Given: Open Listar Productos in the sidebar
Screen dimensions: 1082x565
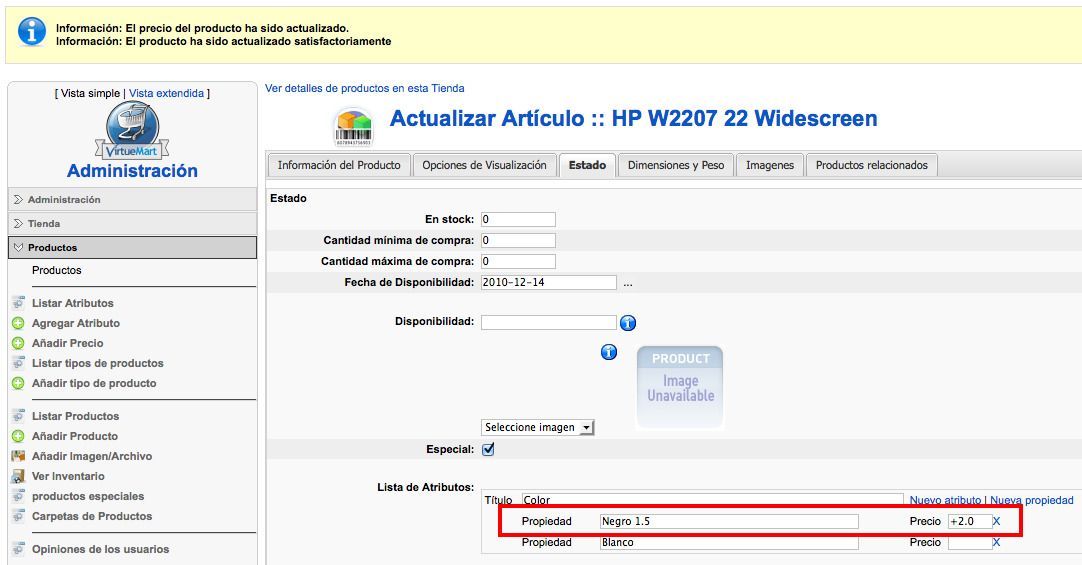Looking at the screenshot, I should click(x=75, y=416).
